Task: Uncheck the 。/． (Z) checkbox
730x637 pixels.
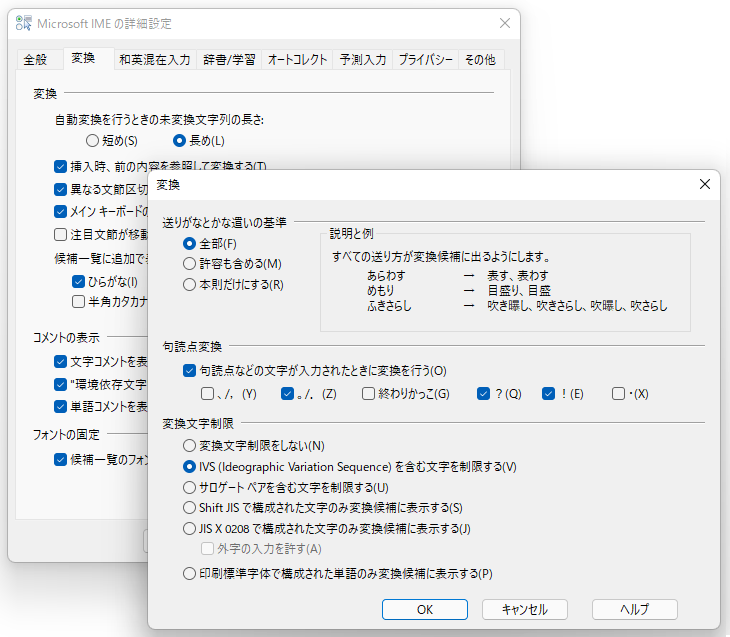Action: [287, 394]
